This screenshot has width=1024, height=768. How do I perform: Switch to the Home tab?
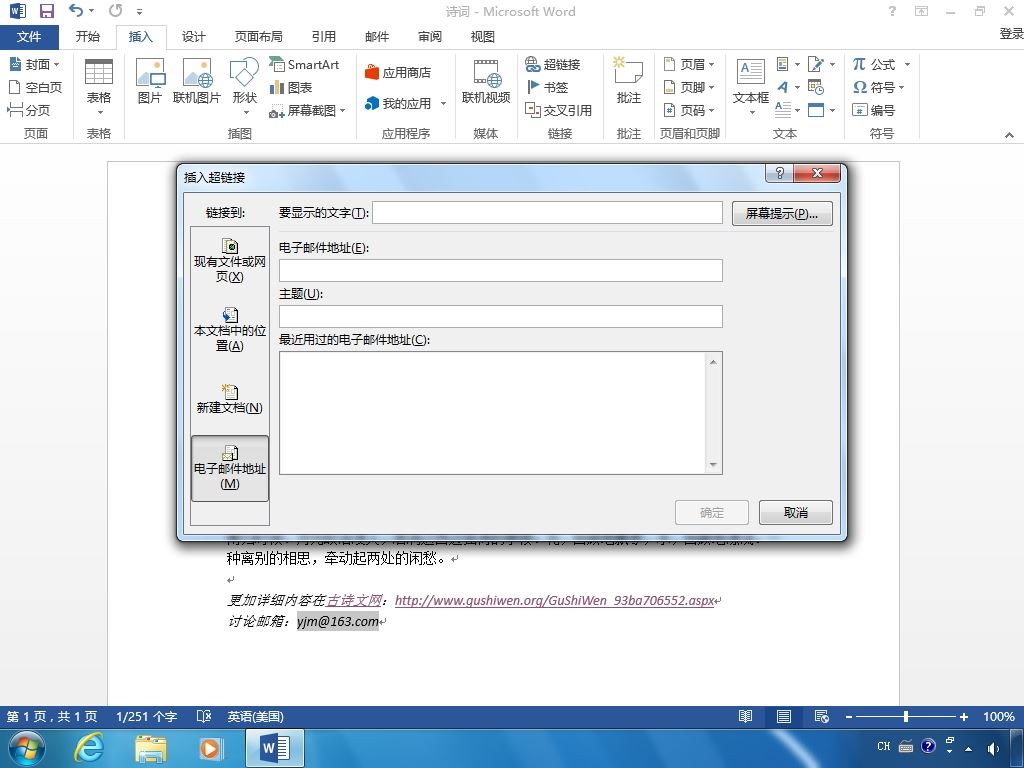click(88, 37)
